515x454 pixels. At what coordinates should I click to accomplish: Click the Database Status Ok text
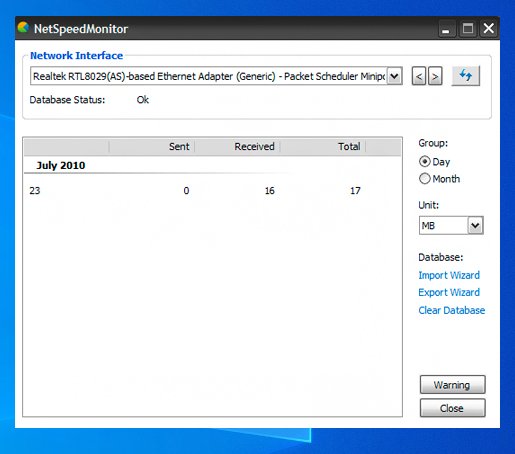[143, 100]
